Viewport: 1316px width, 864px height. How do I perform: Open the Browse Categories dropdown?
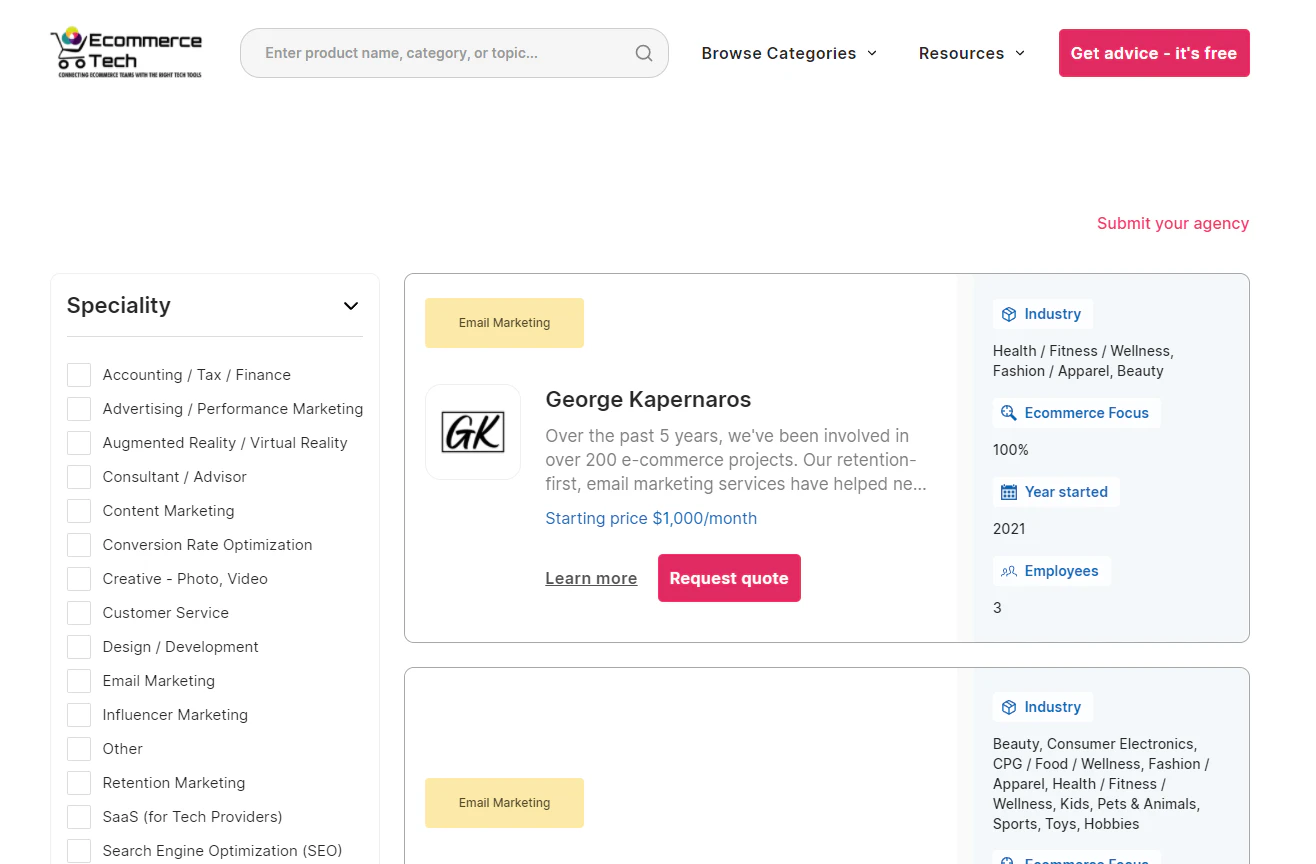pyautogui.click(x=789, y=53)
